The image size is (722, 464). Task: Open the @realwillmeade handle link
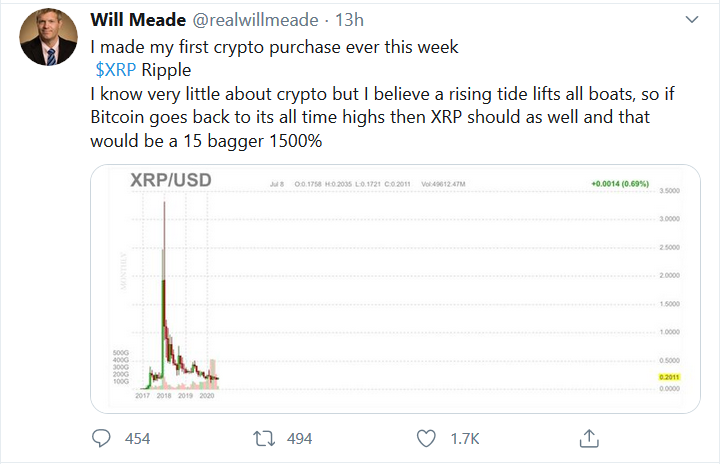pos(255,20)
